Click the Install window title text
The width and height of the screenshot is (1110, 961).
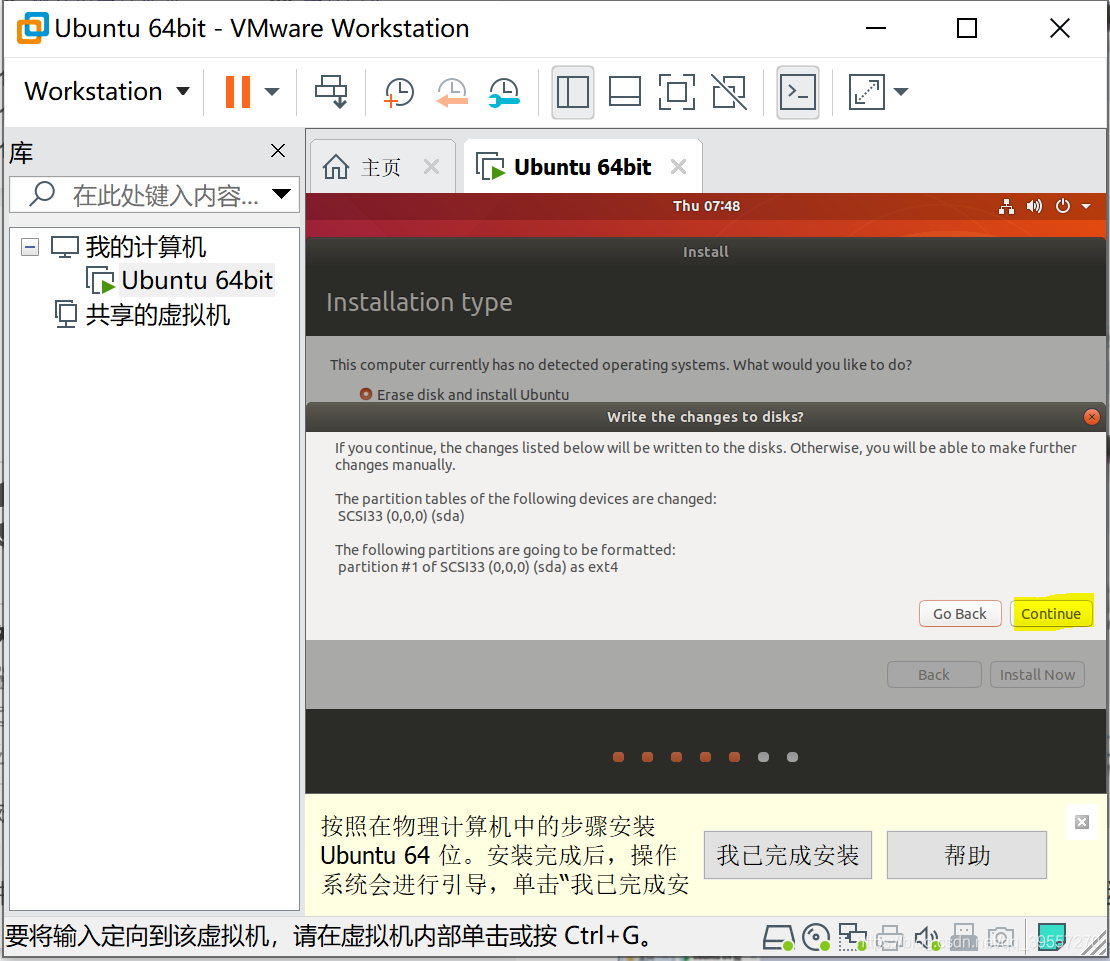click(x=706, y=252)
